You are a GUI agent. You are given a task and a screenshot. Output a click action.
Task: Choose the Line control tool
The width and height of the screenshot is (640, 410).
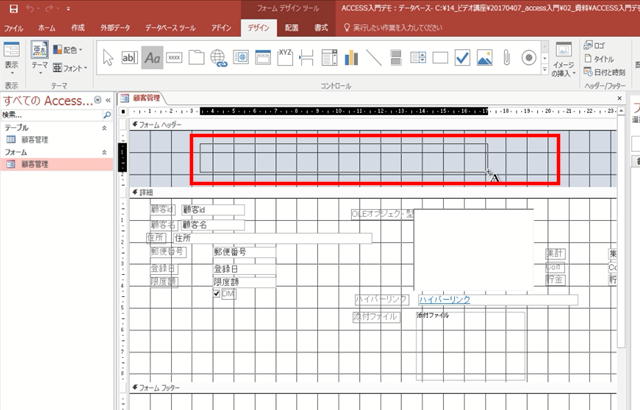(373, 58)
